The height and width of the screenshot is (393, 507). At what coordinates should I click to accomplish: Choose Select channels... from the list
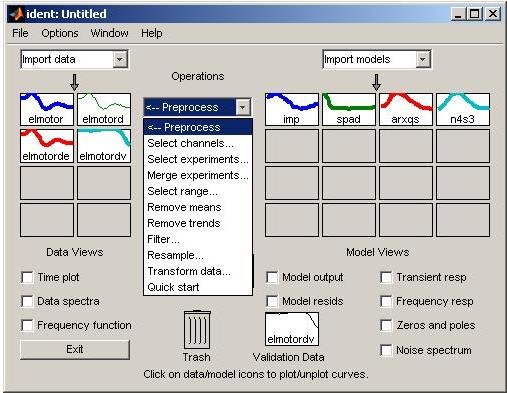[198, 143]
